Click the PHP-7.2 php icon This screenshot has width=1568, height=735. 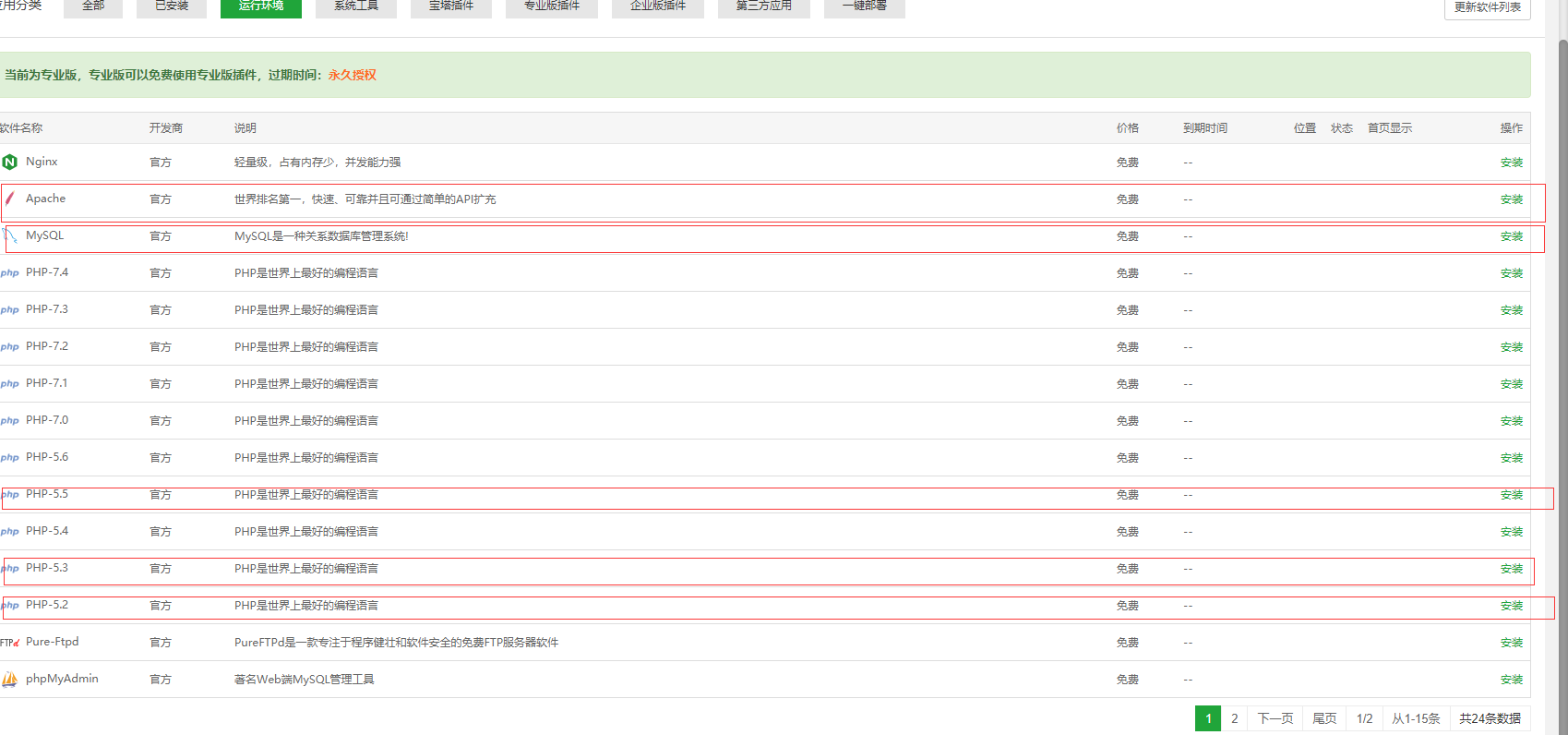click(x=9, y=347)
